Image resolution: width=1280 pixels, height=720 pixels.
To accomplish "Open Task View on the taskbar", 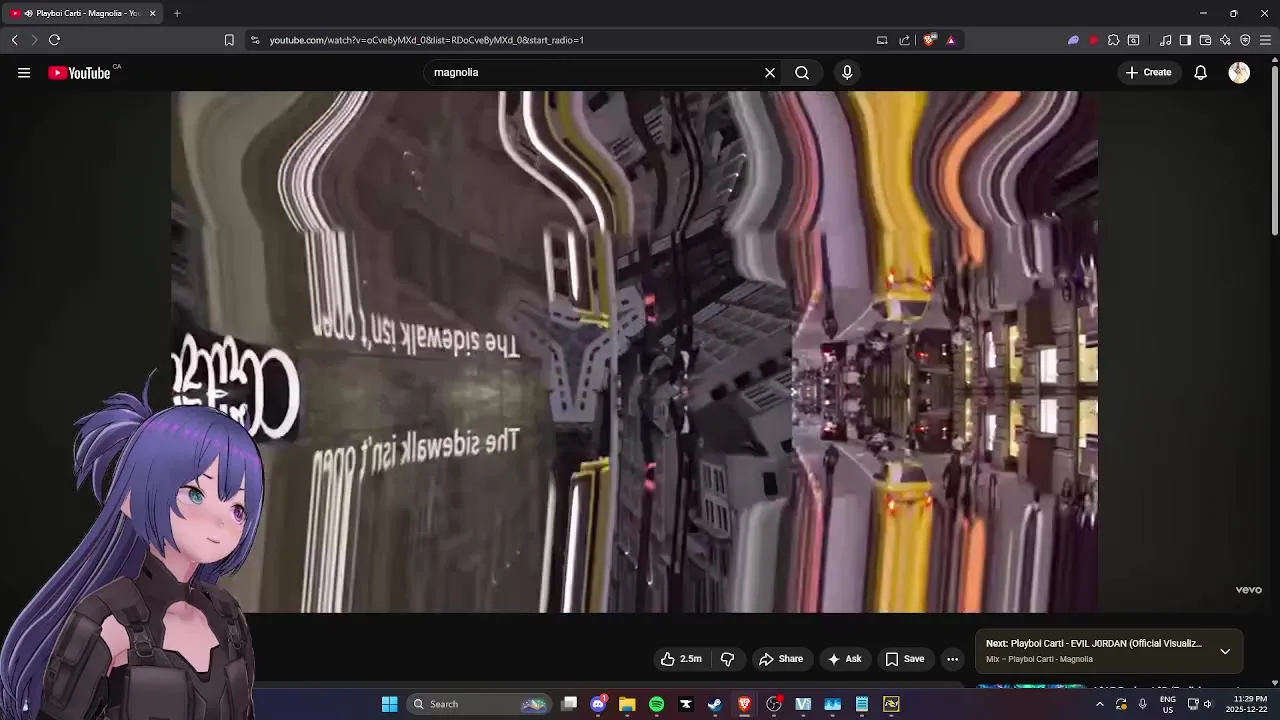I will tap(569, 704).
